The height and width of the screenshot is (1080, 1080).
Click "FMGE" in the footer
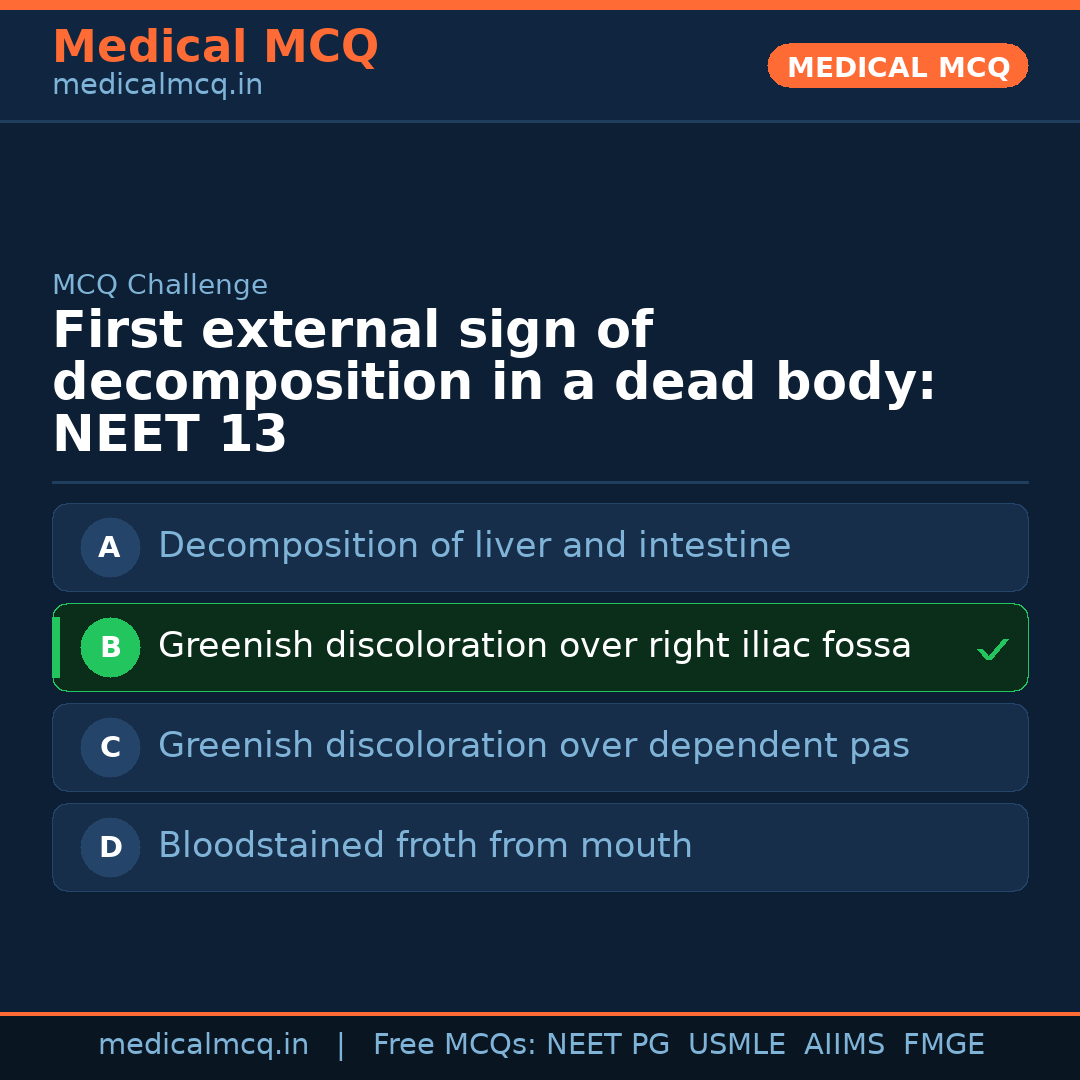pos(944,1045)
